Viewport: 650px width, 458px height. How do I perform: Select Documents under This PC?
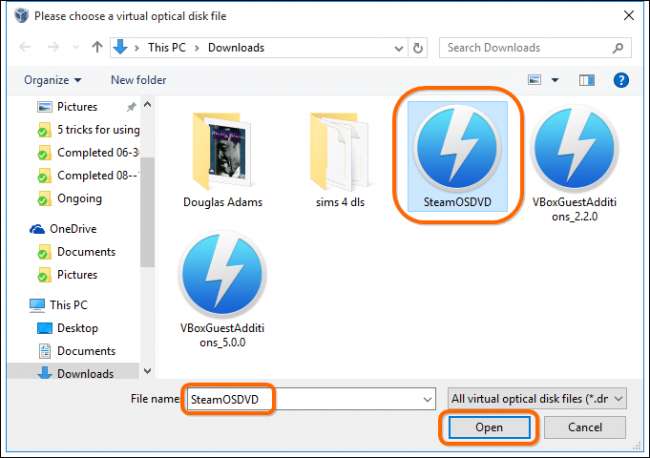(76, 351)
